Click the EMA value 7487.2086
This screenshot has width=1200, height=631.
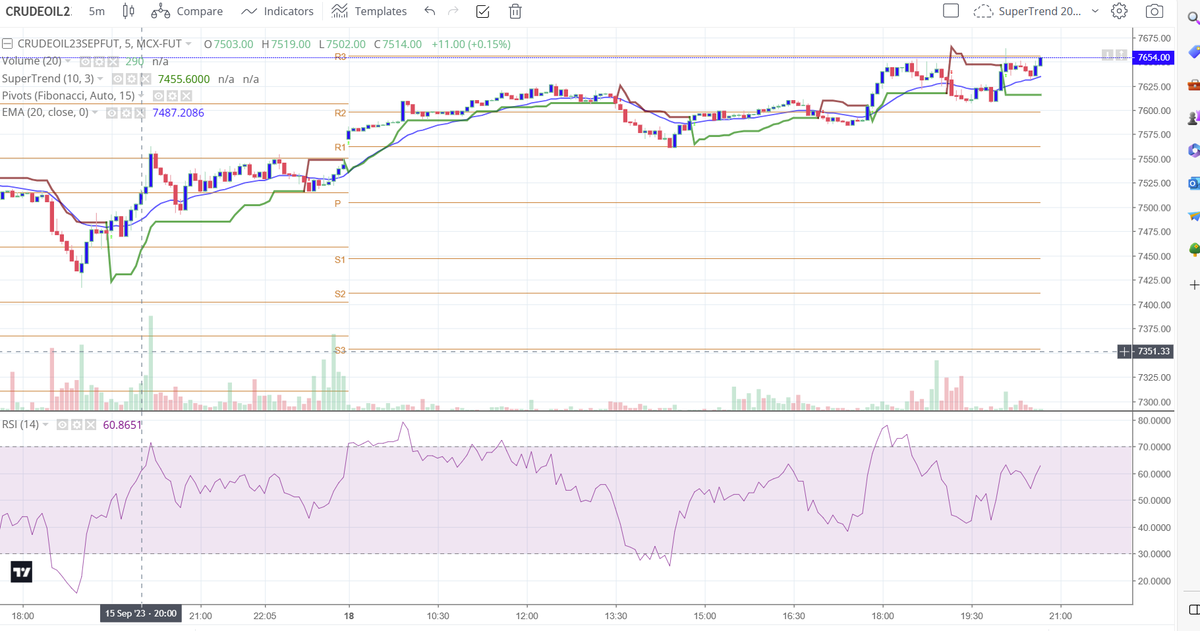[178, 112]
